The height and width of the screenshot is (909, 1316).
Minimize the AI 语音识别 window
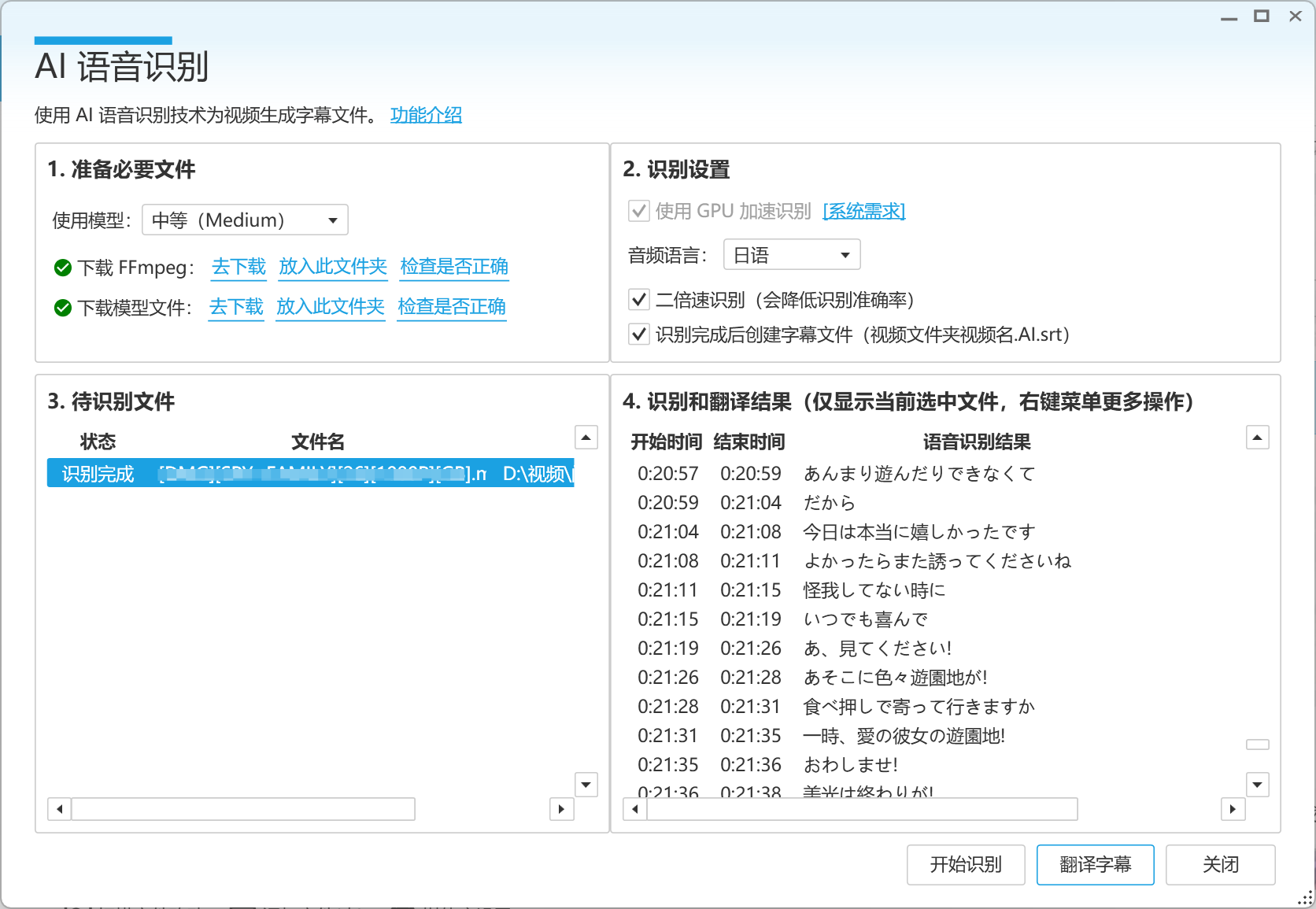[1229, 17]
